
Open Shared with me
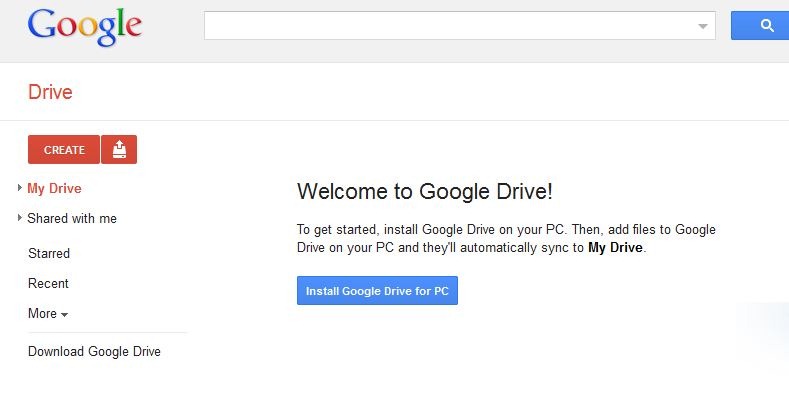72,218
